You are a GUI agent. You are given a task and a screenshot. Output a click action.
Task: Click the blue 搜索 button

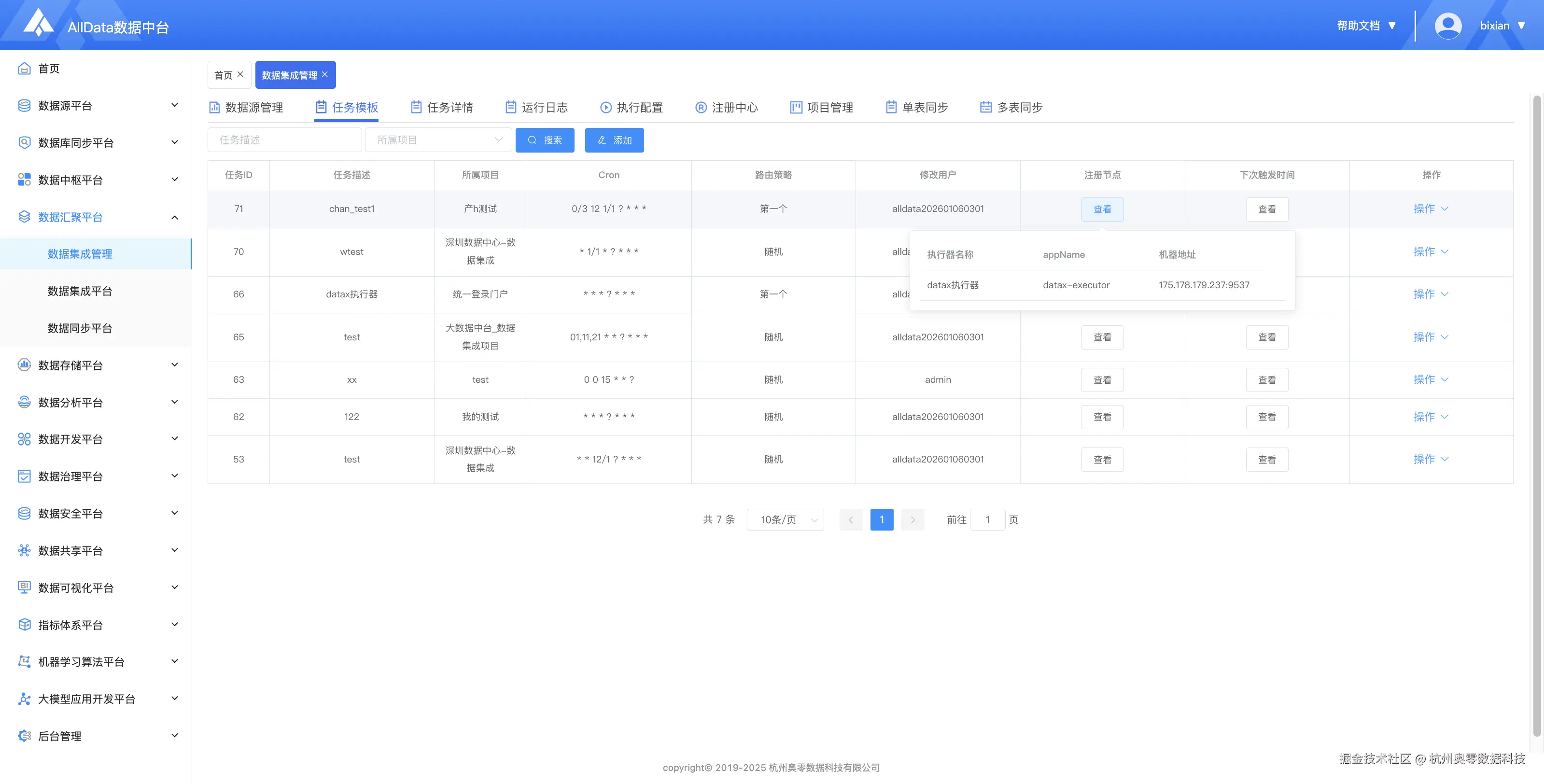544,140
